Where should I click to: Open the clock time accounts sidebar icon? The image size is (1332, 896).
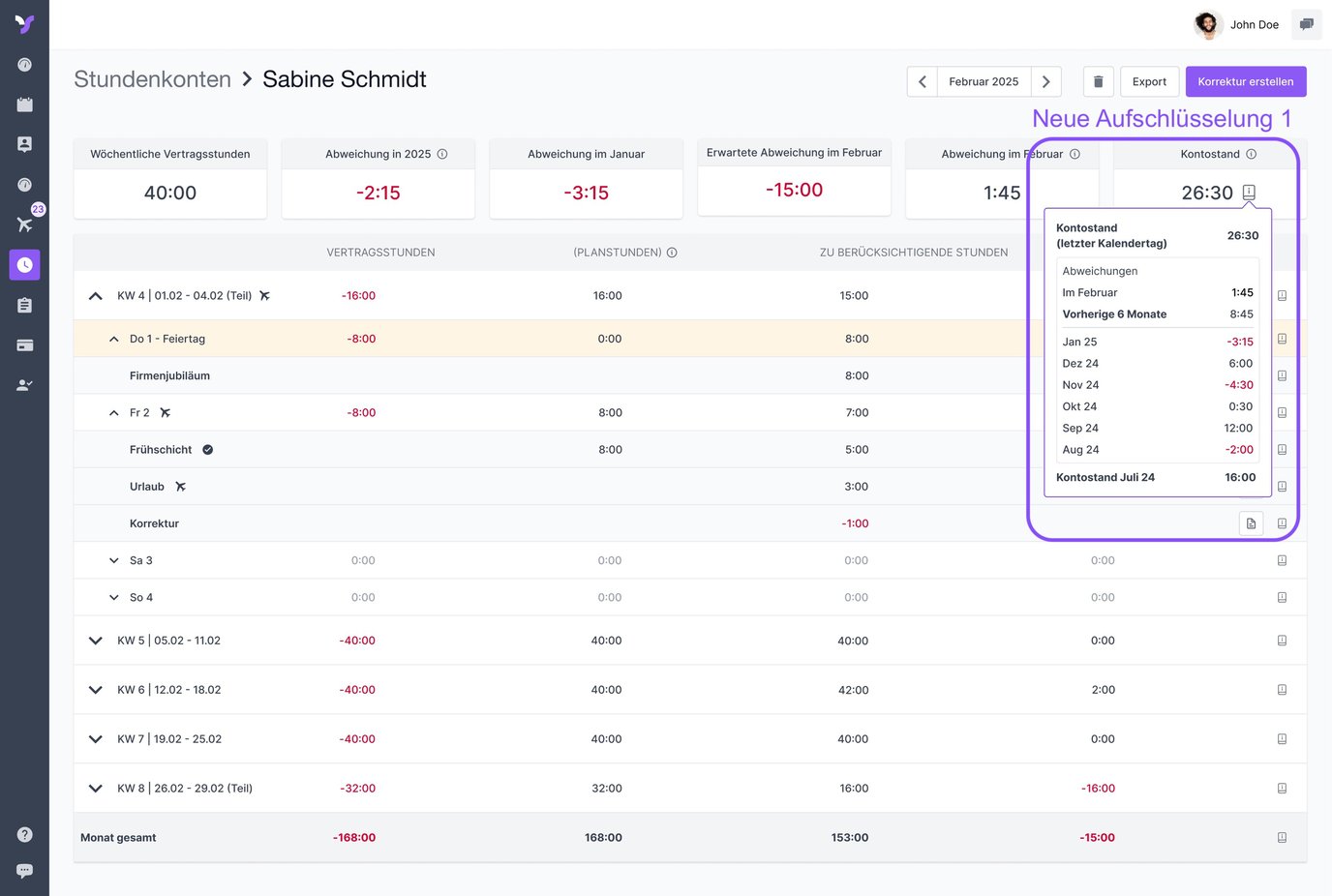click(24, 264)
